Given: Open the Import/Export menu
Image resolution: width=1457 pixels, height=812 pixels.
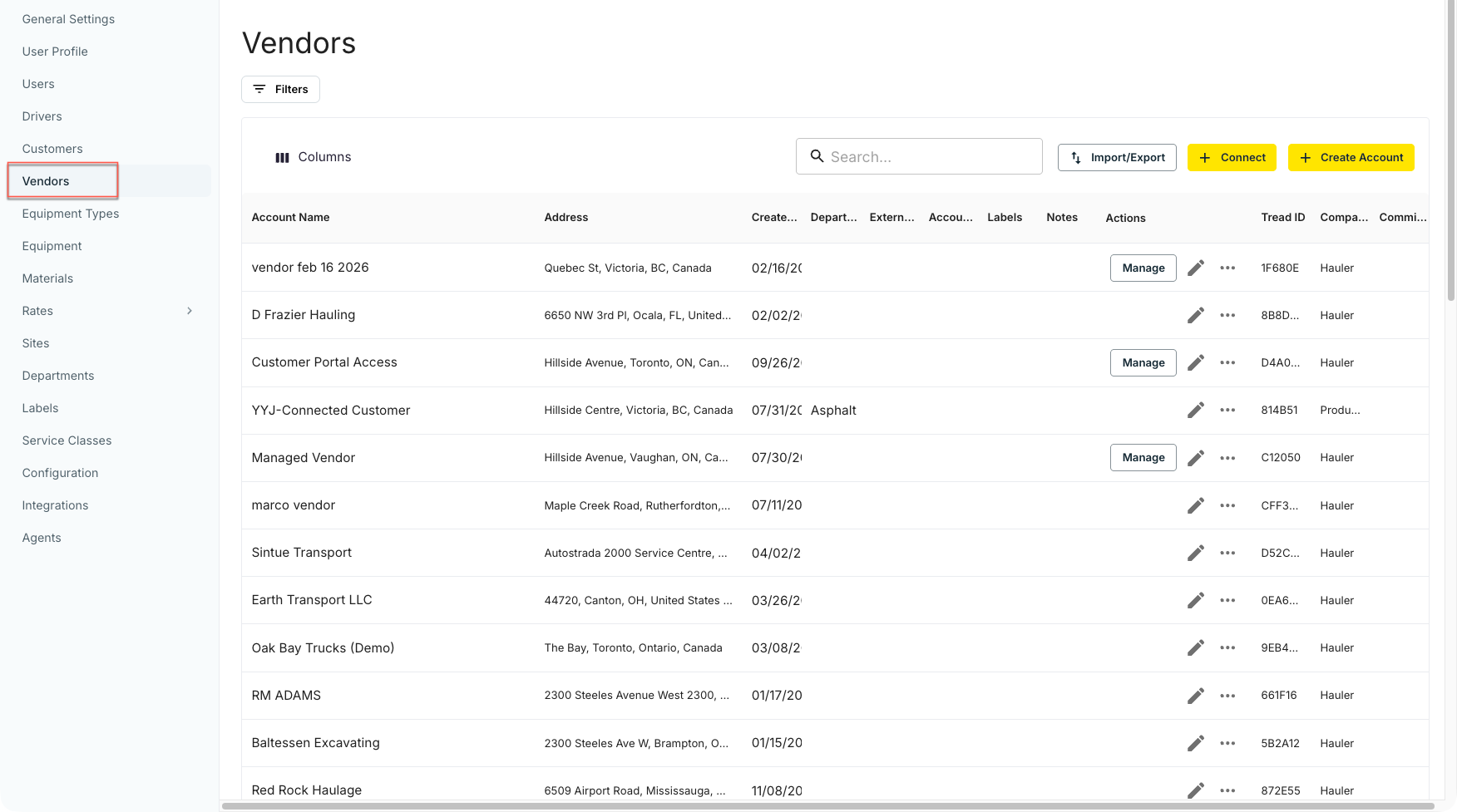Looking at the screenshot, I should 1117,157.
